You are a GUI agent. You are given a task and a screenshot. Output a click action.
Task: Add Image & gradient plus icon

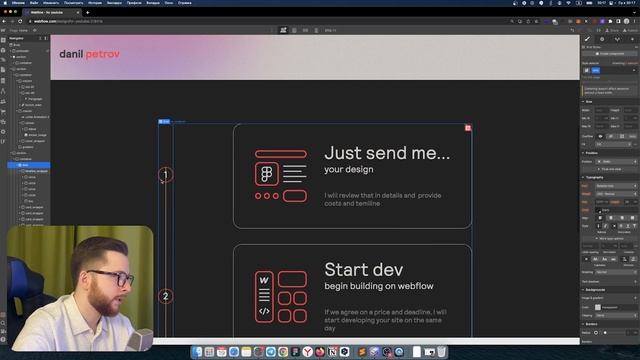(x=635, y=298)
